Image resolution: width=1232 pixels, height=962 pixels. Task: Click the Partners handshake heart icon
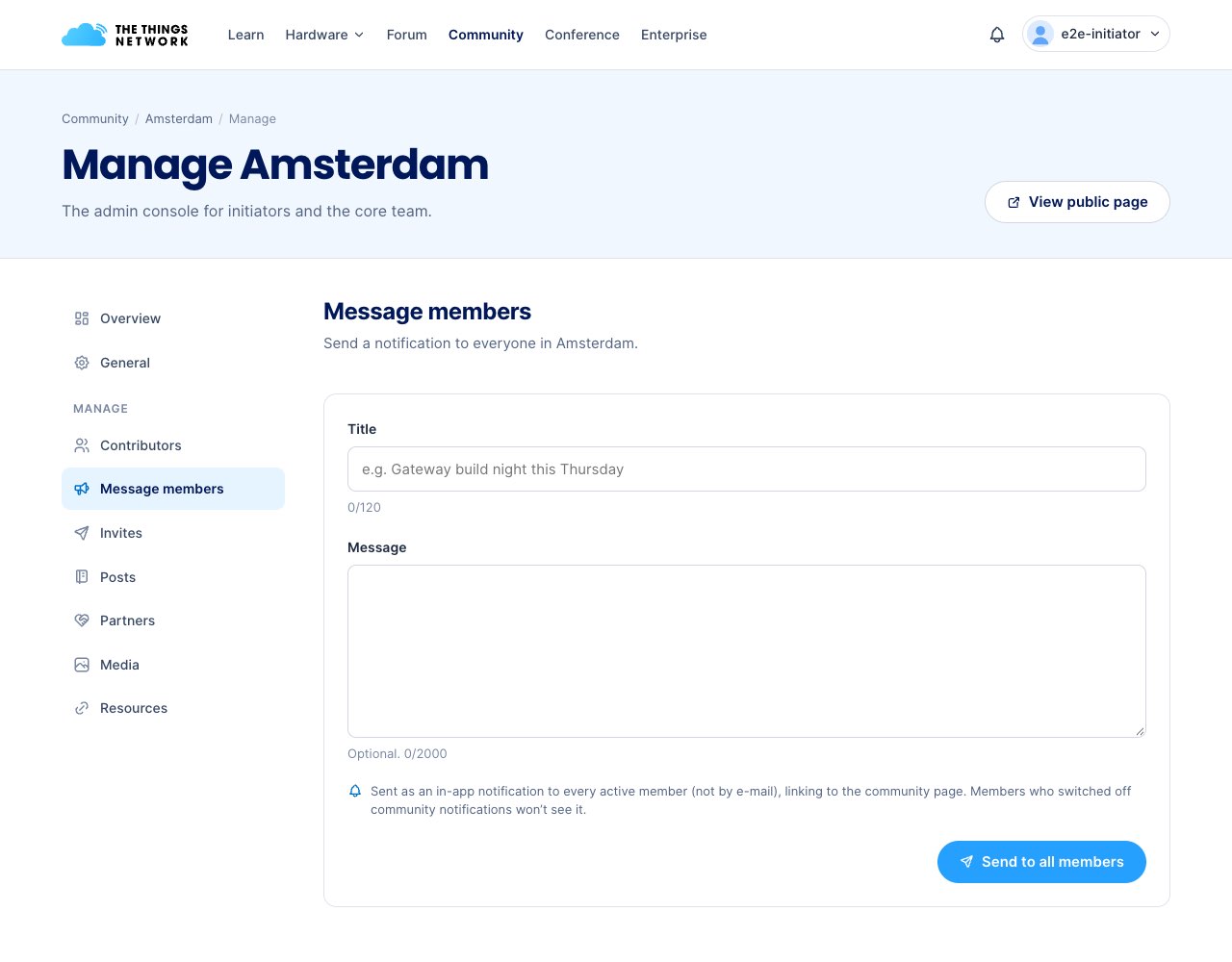82,620
